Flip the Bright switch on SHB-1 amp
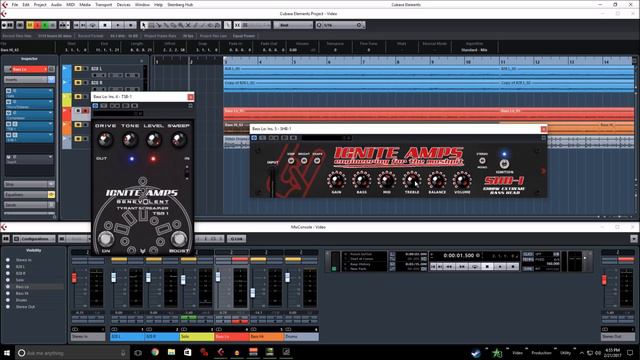 (304, 161)
